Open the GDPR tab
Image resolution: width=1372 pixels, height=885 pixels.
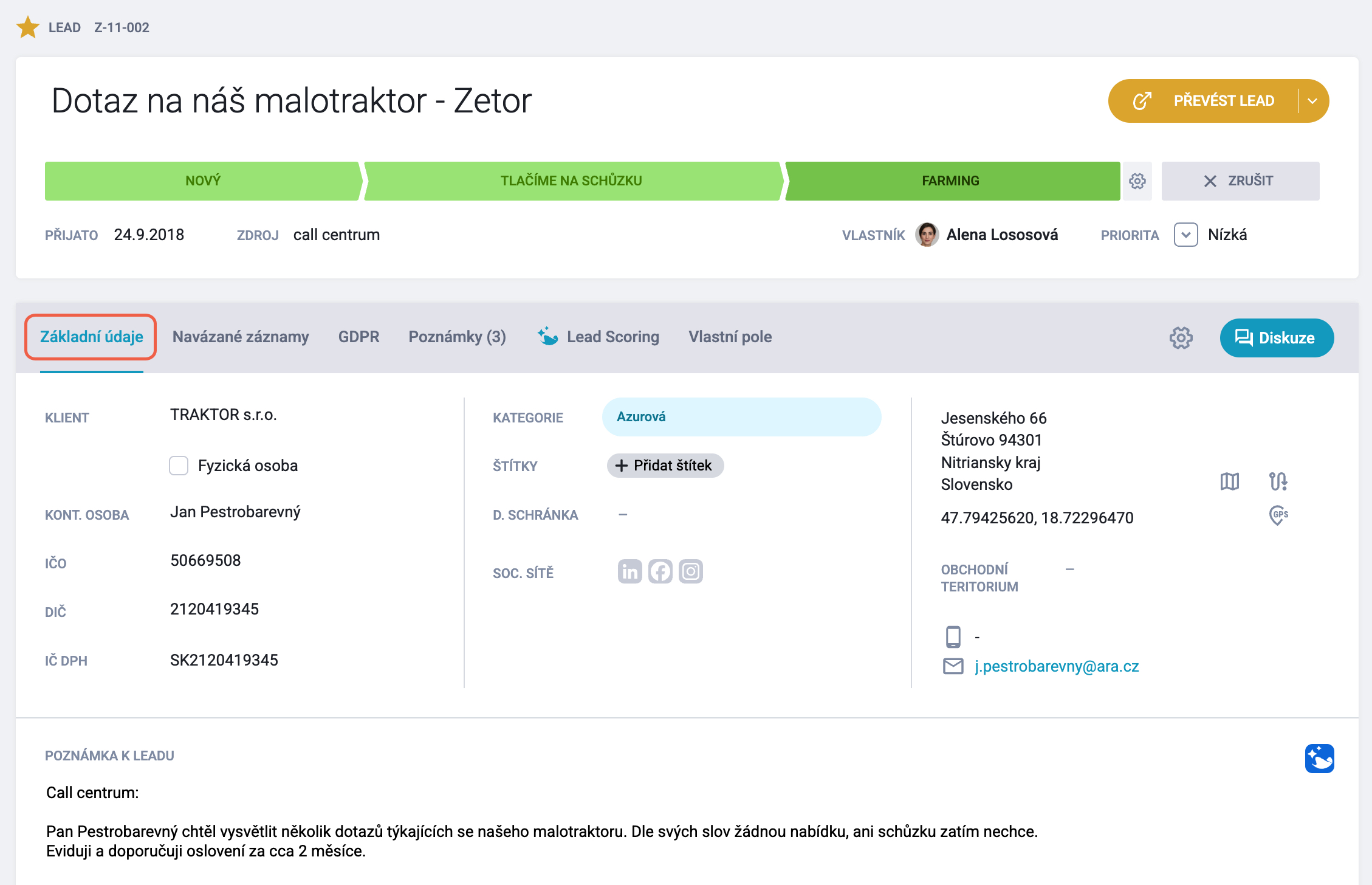coord(358,337)
